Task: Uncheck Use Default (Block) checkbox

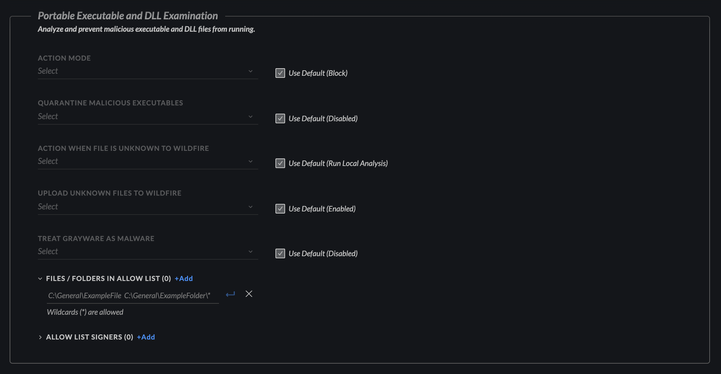Action: pos(280,73)
